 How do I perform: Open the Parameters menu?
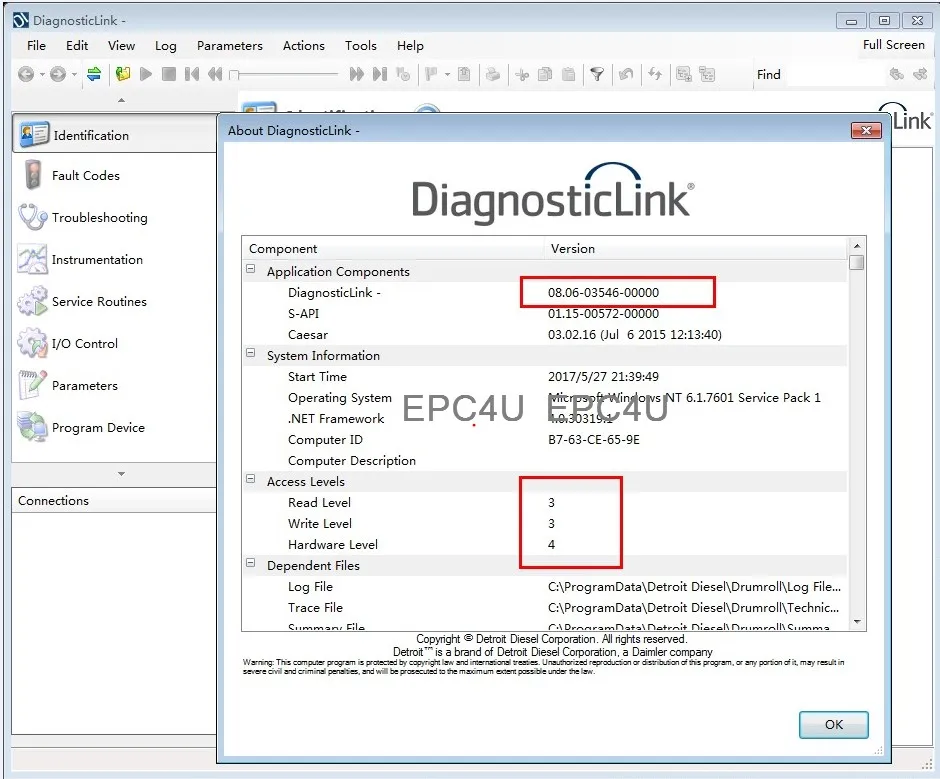pos(230,46)
